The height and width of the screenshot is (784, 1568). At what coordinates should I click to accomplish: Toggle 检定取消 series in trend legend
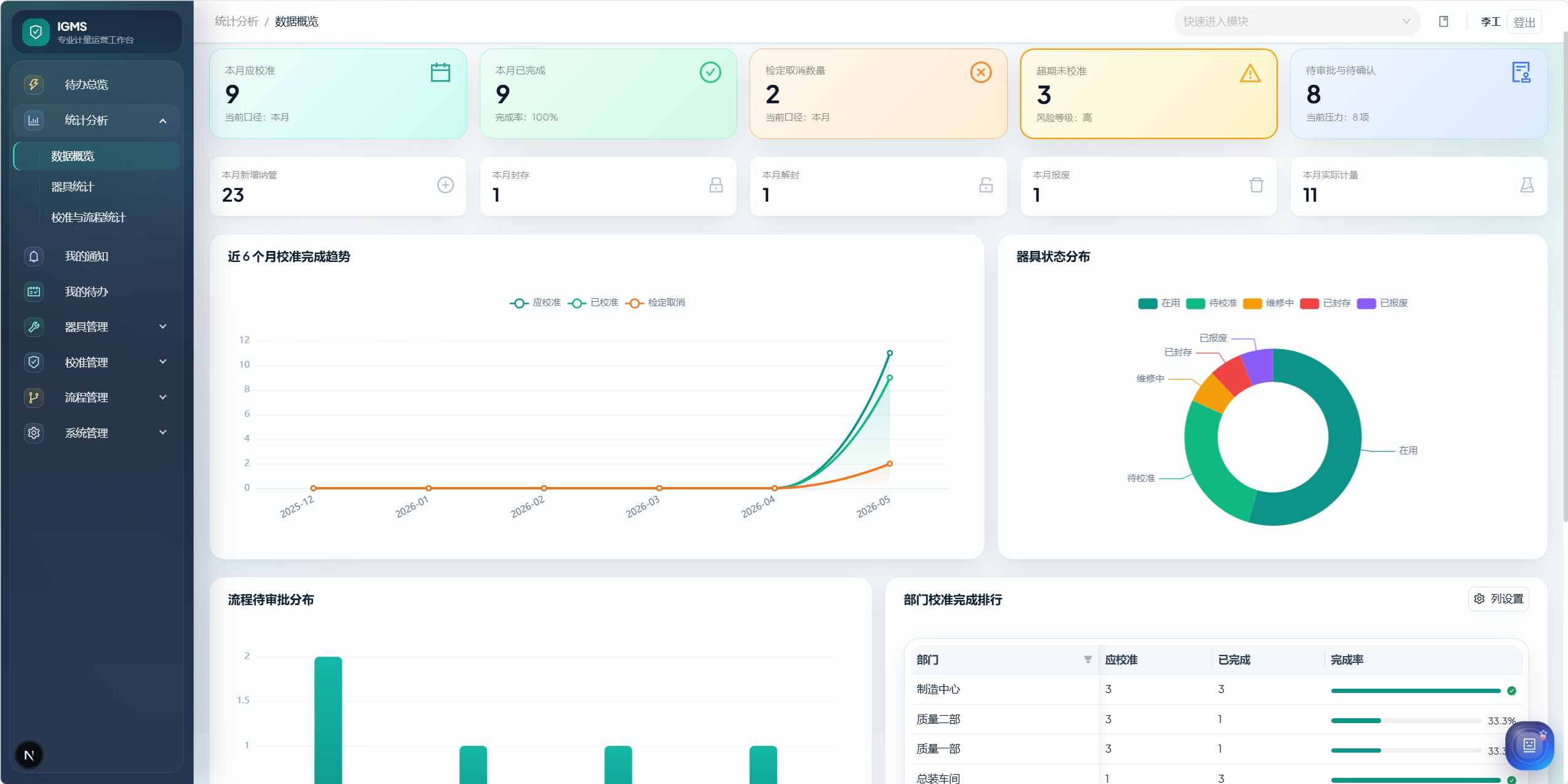point(655,303)
